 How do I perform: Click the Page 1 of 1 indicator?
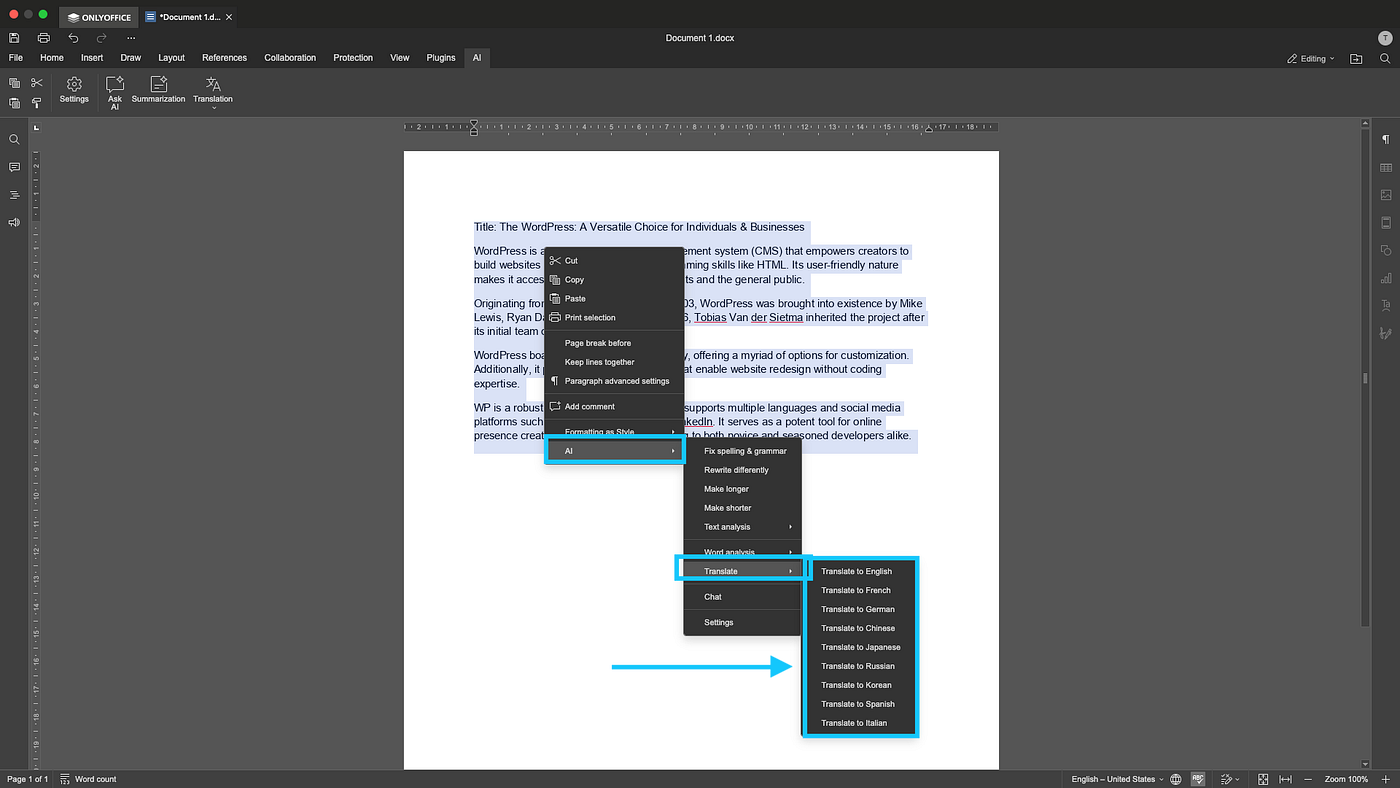(x=28, y=779)
